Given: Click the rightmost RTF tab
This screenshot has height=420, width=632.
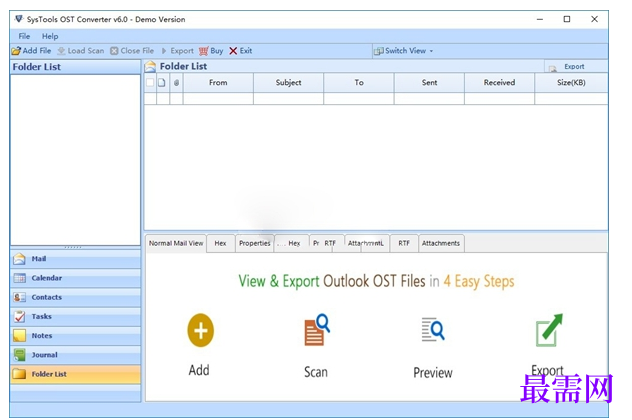Looking at the screenshot, I should point(404,243).
